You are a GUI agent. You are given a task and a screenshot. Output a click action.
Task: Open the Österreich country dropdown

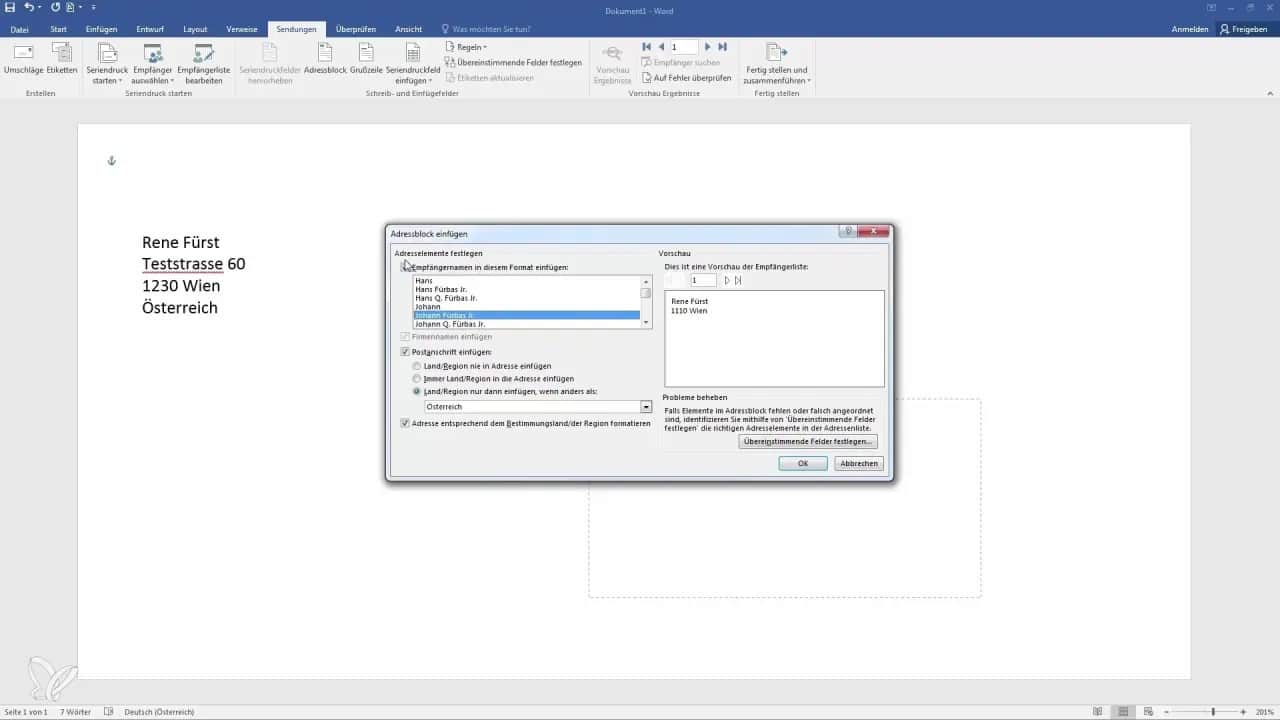[646, 407]
